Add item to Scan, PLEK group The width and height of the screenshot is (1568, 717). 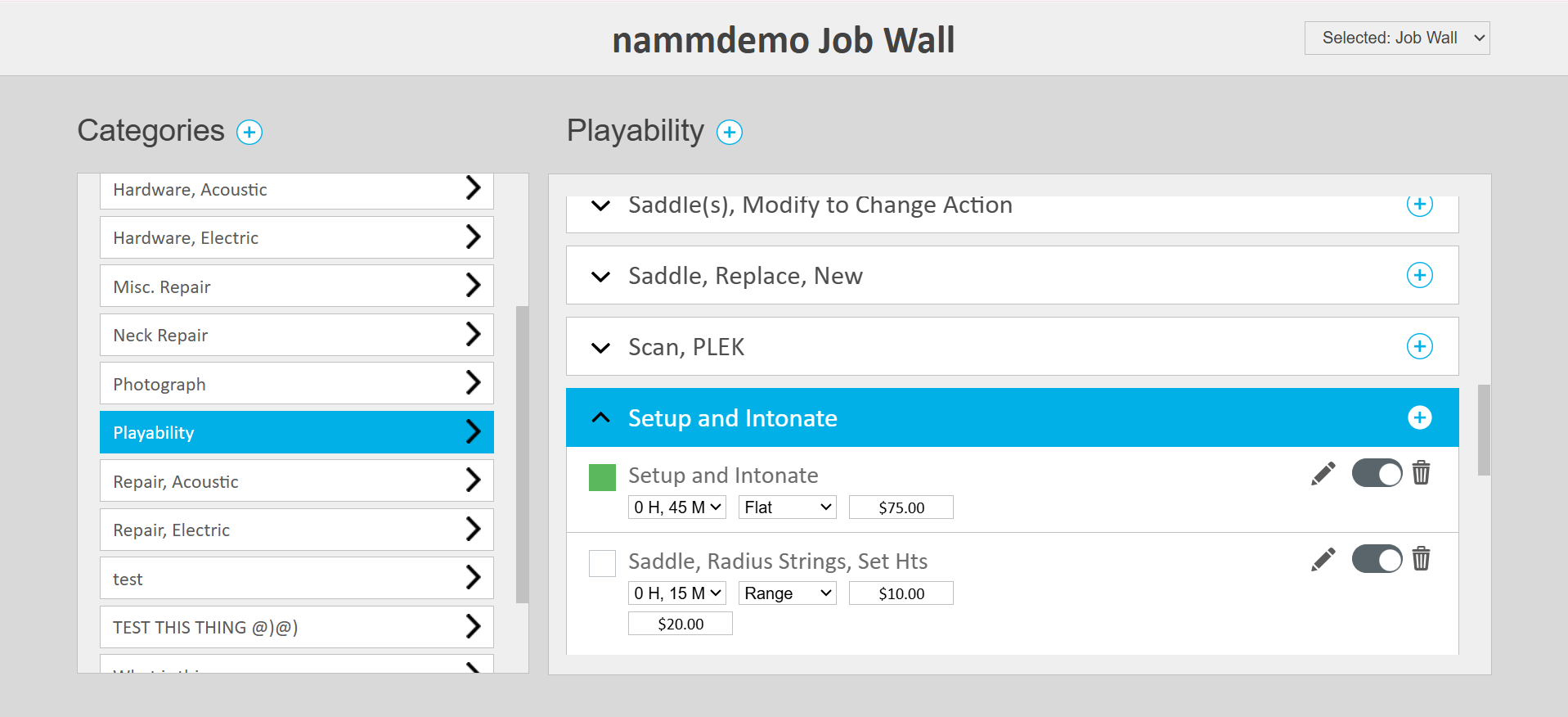pos(1419,346)
